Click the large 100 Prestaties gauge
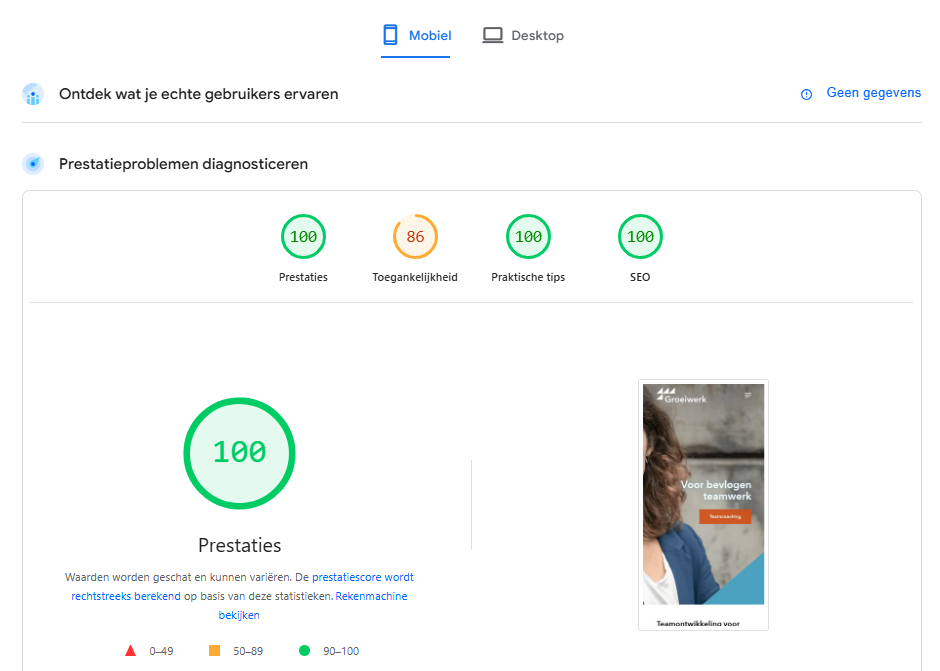This screenshot has width=940, height=671. [x=239, y=453]
